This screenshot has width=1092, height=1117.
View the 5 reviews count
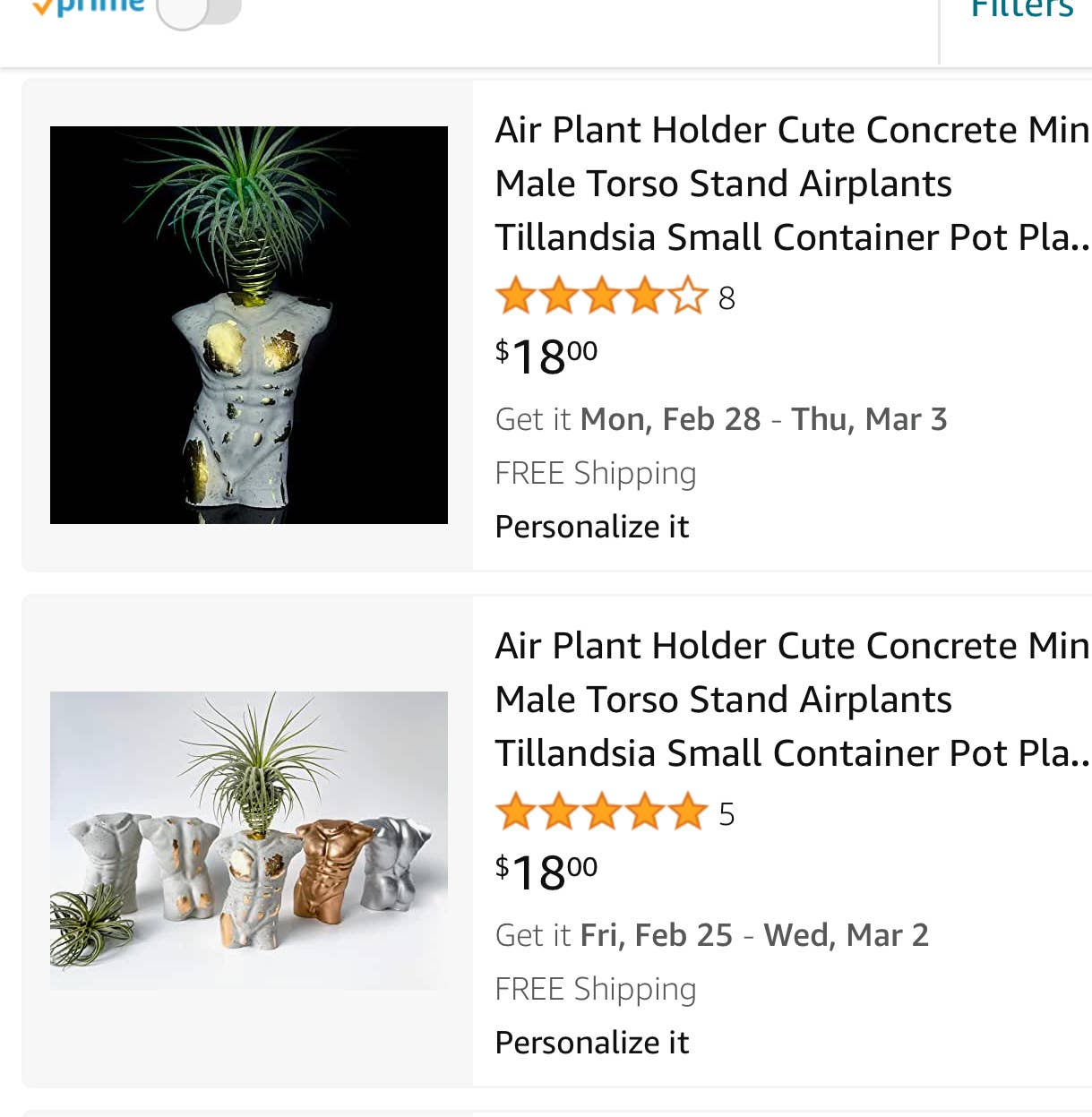point(727,814)
